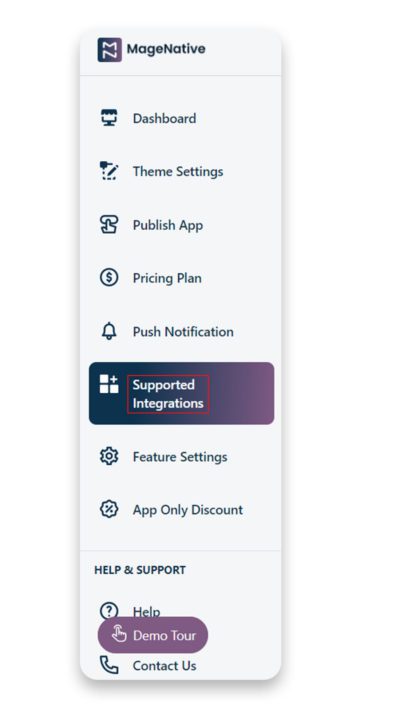Select Push Notification menu entry
This screenshot has width=400, height=711.
[x=183, y=331]
